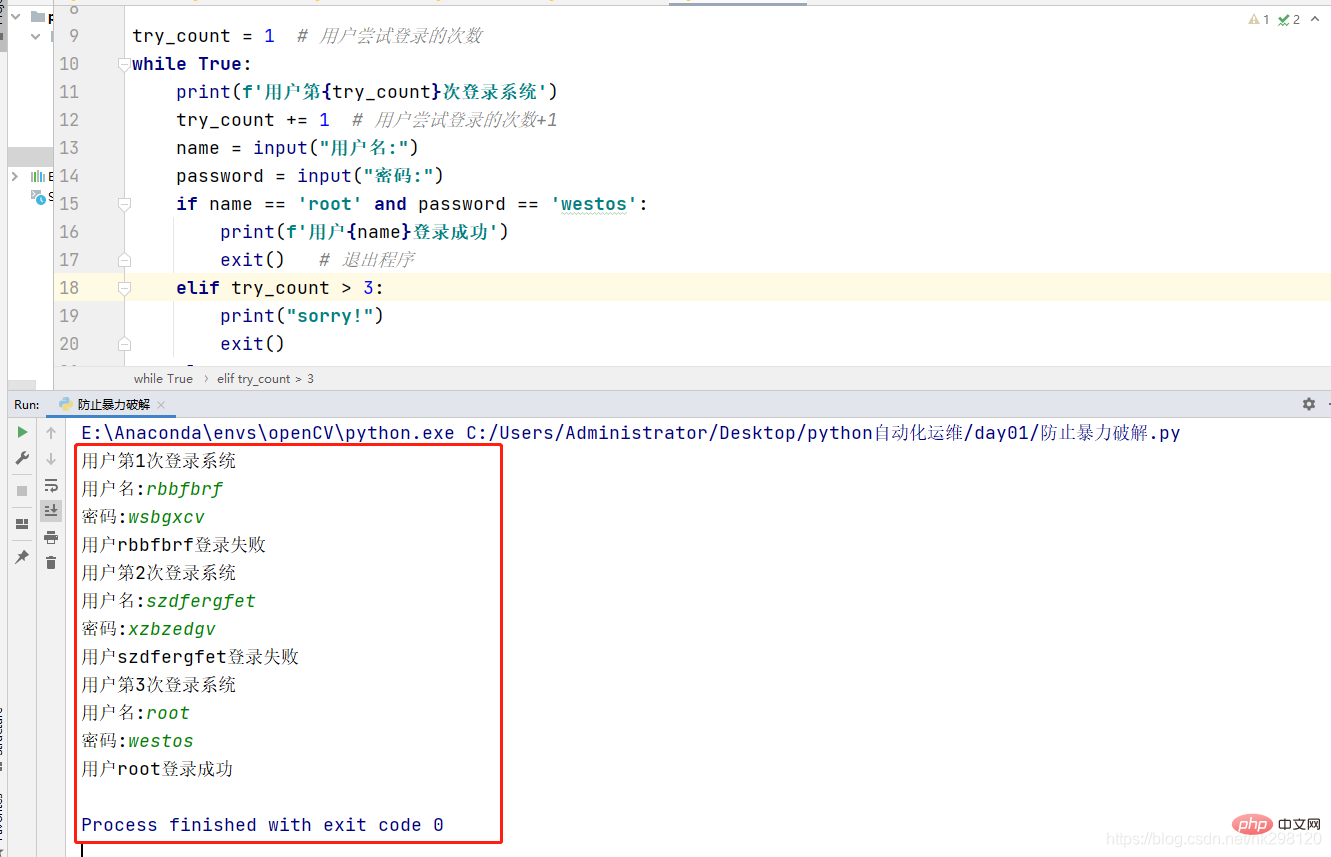Click the warning count indicator
This screenshot has width=1331, height=857.
click(x=1259, y=19)
